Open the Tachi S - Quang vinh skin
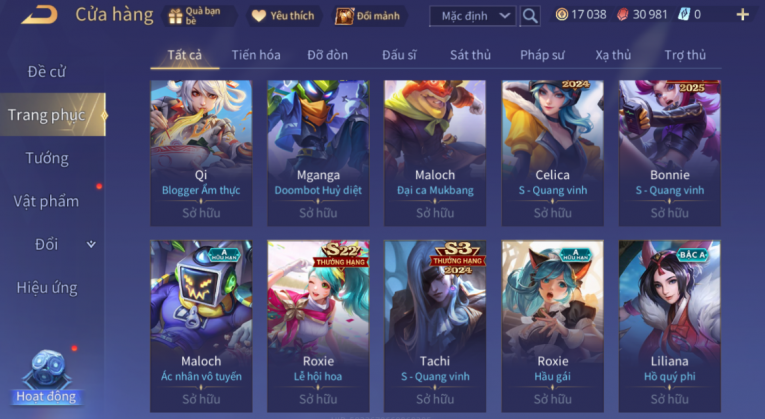Image resolution: width=765 pixels, height=419 pixels. pyautogui.click(x=435, y=326)
